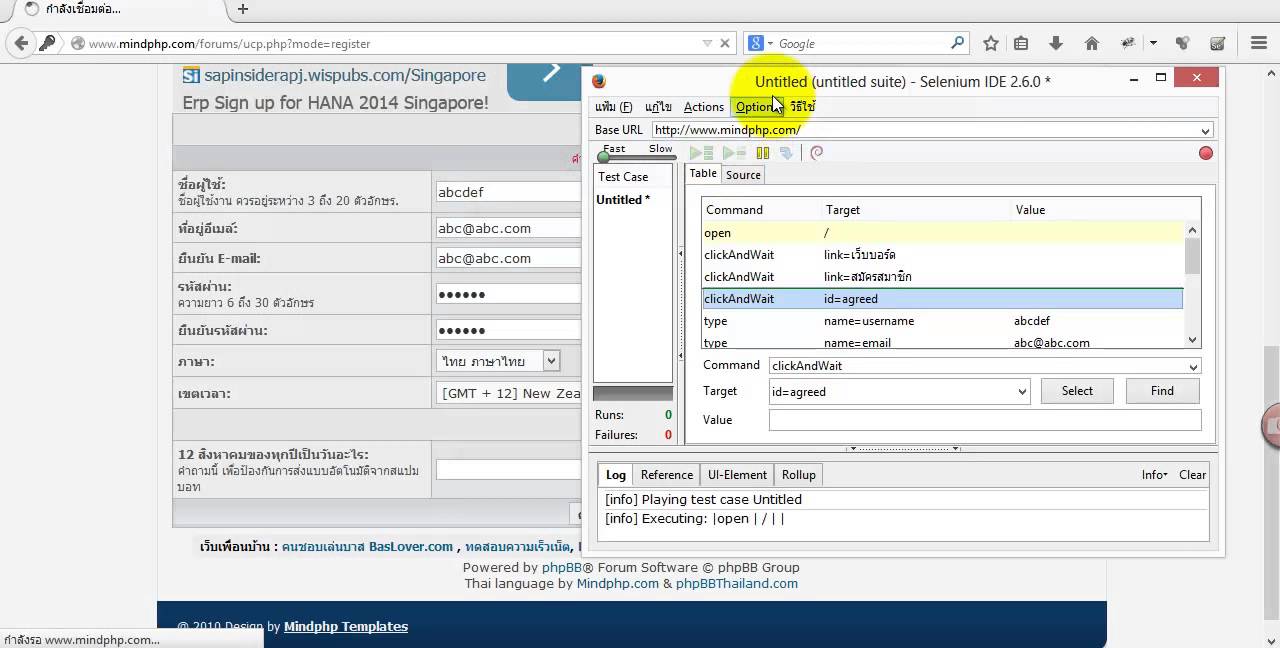This screenshot has height=648, width=1280.
Task: Open the วิธีใช้ help menu
Action: coord(802,107)
